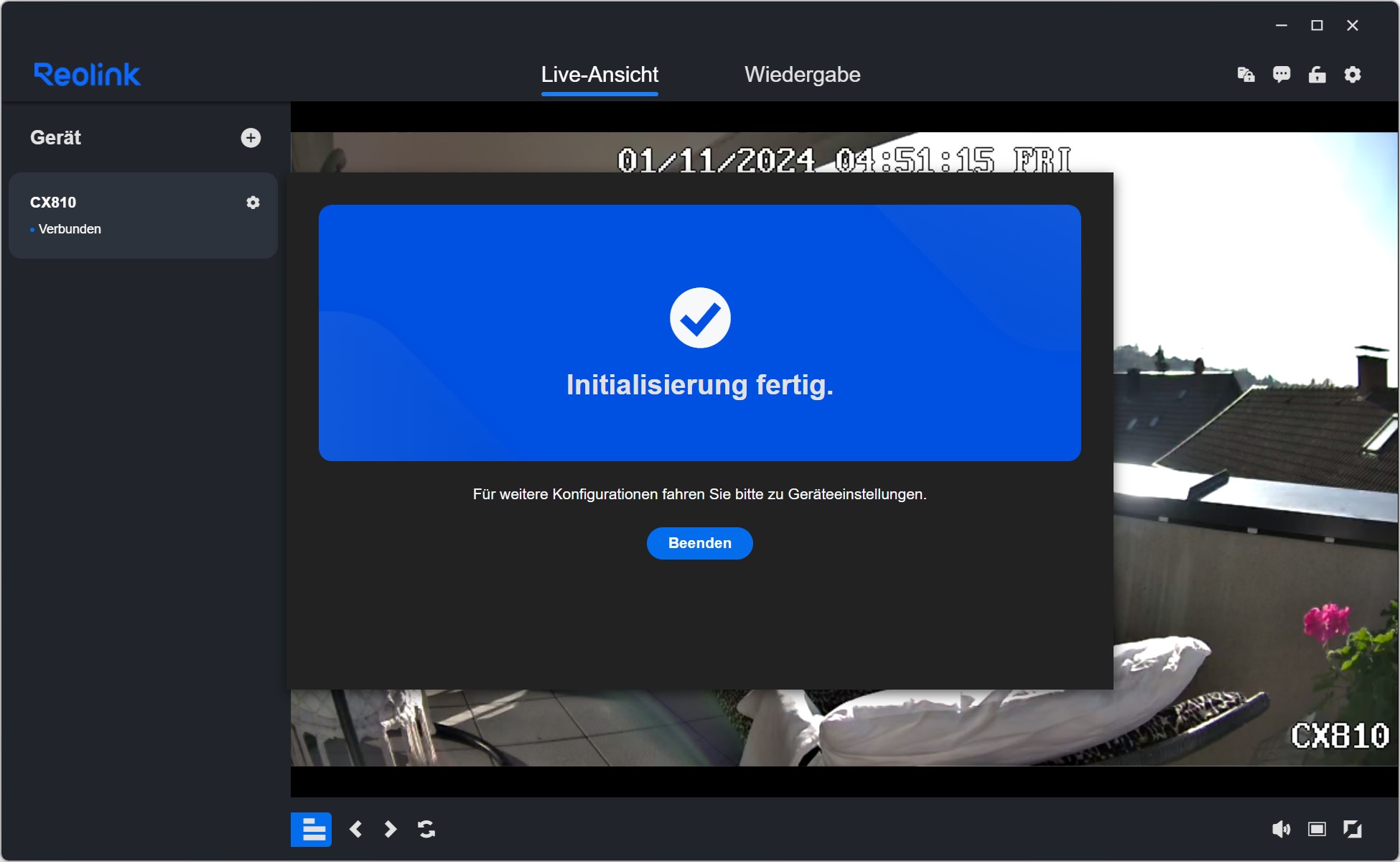Go to previous camera page arrow
This screenshot has height=862, width=1400.
[x=356, y=830]
